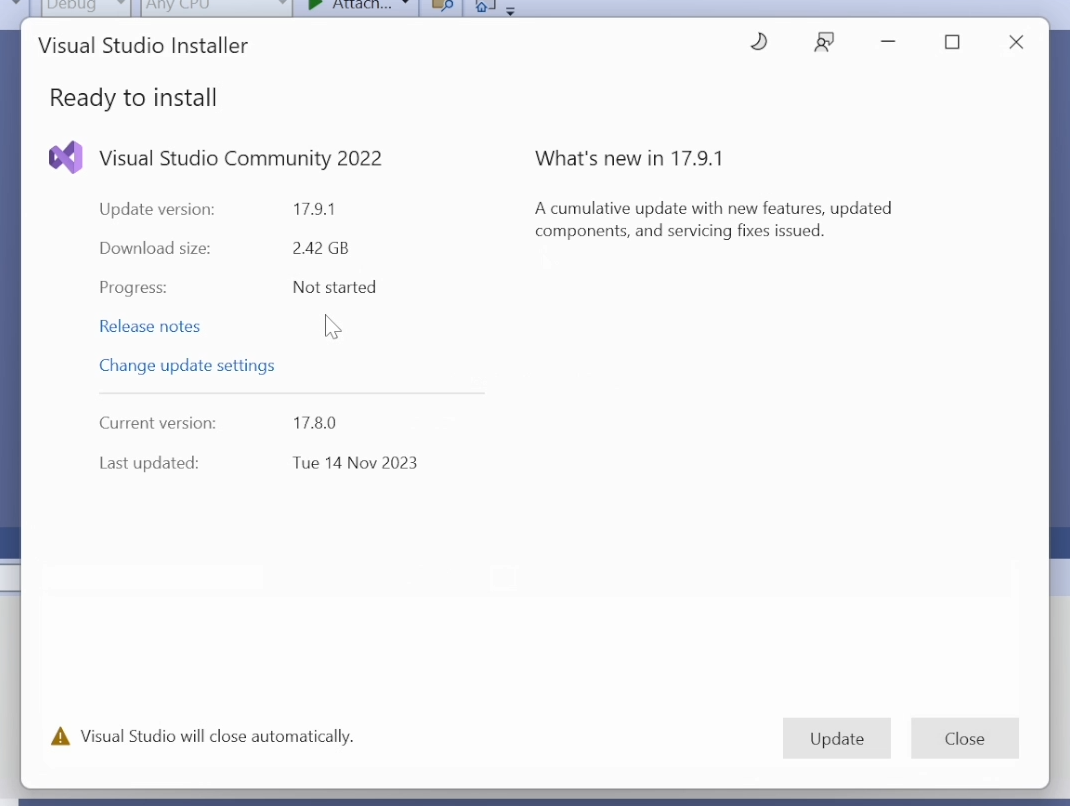The width and height of the screenshot is (1070, 806).
Task: Click the Close button at bottom
Action: (964, 738)
